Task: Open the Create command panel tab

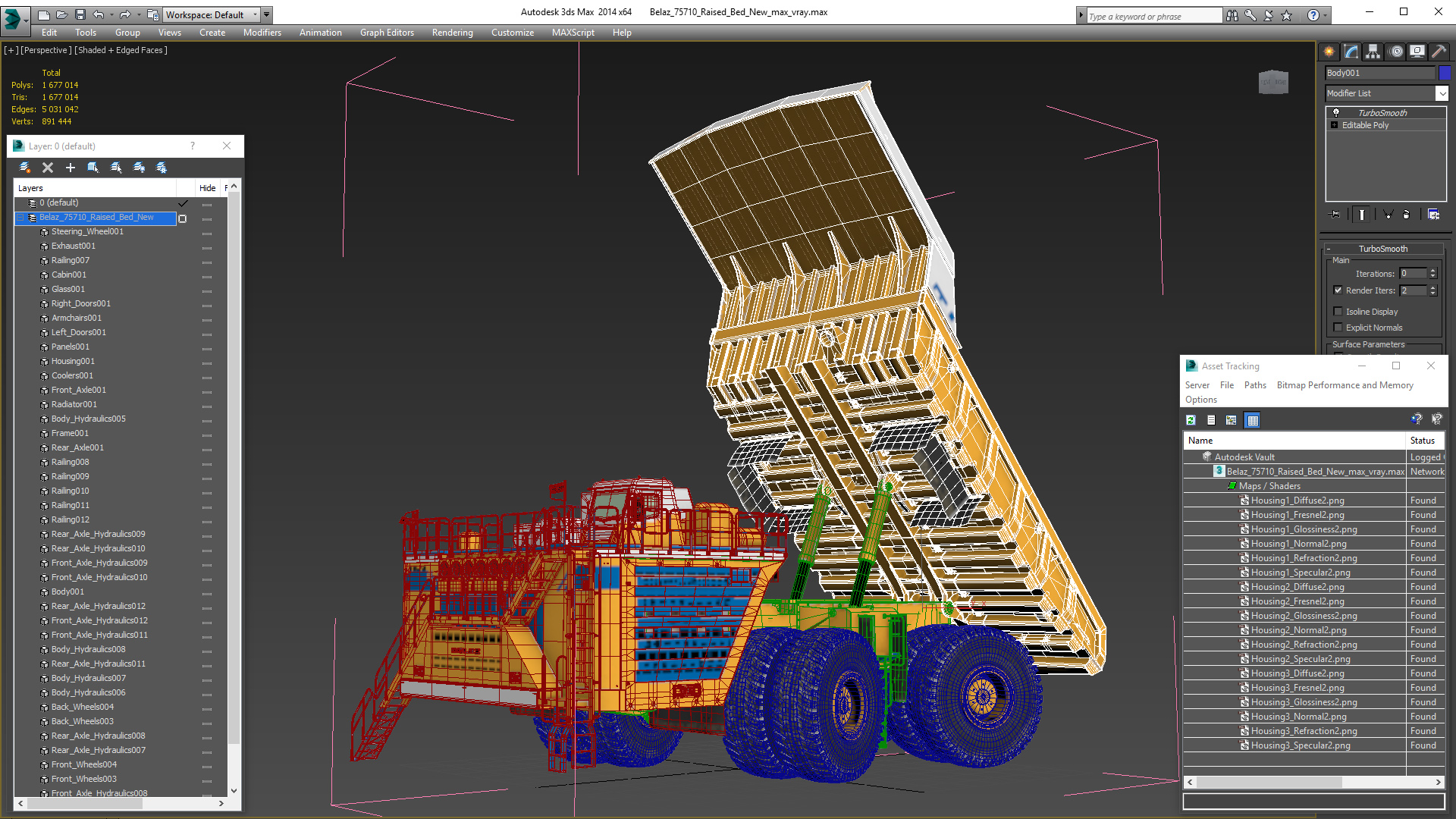Action: 1329,52
